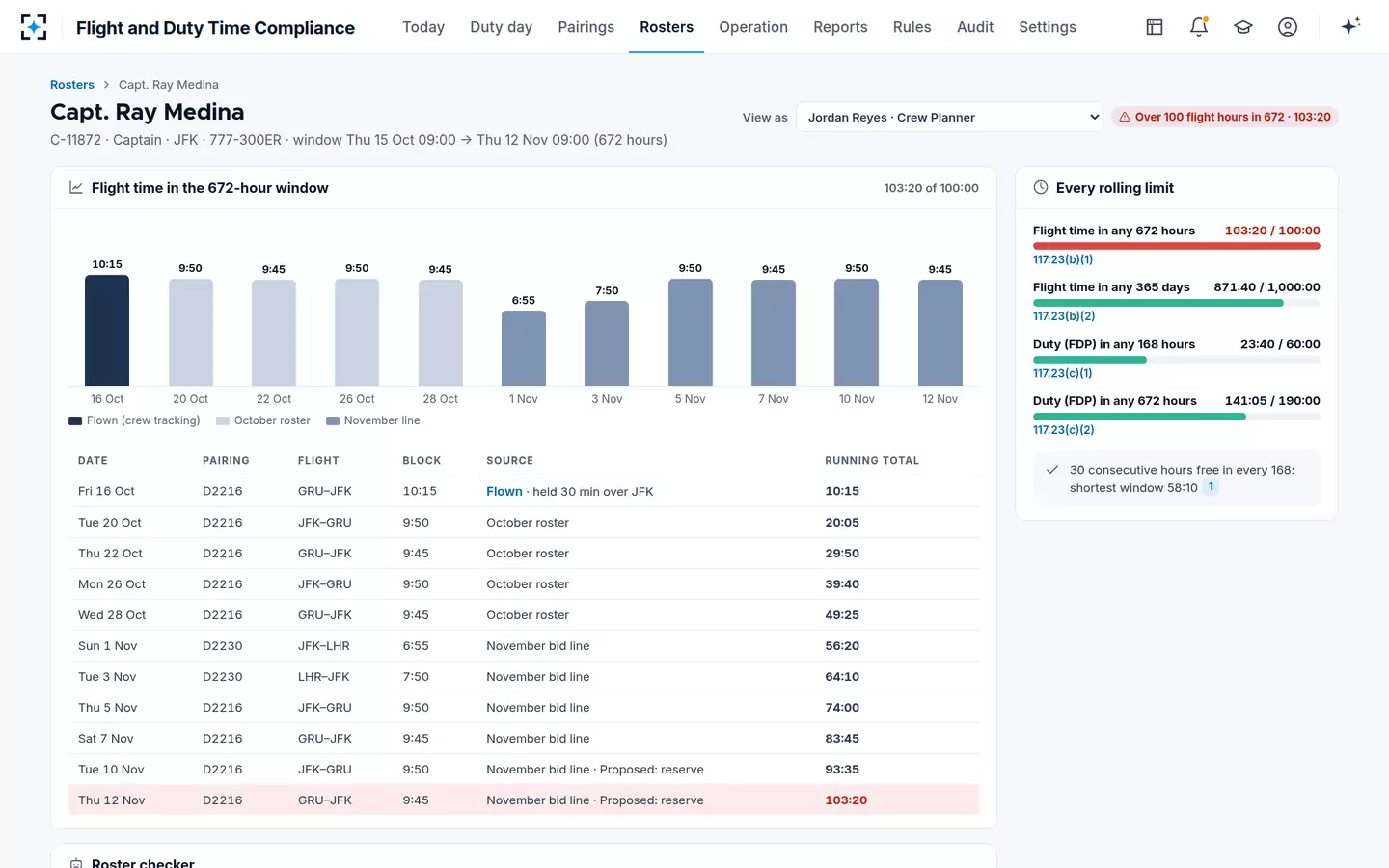This screenshot has height=868, width=1389.
Task: Switch to the Today tab
Action: tap(423, 27)
